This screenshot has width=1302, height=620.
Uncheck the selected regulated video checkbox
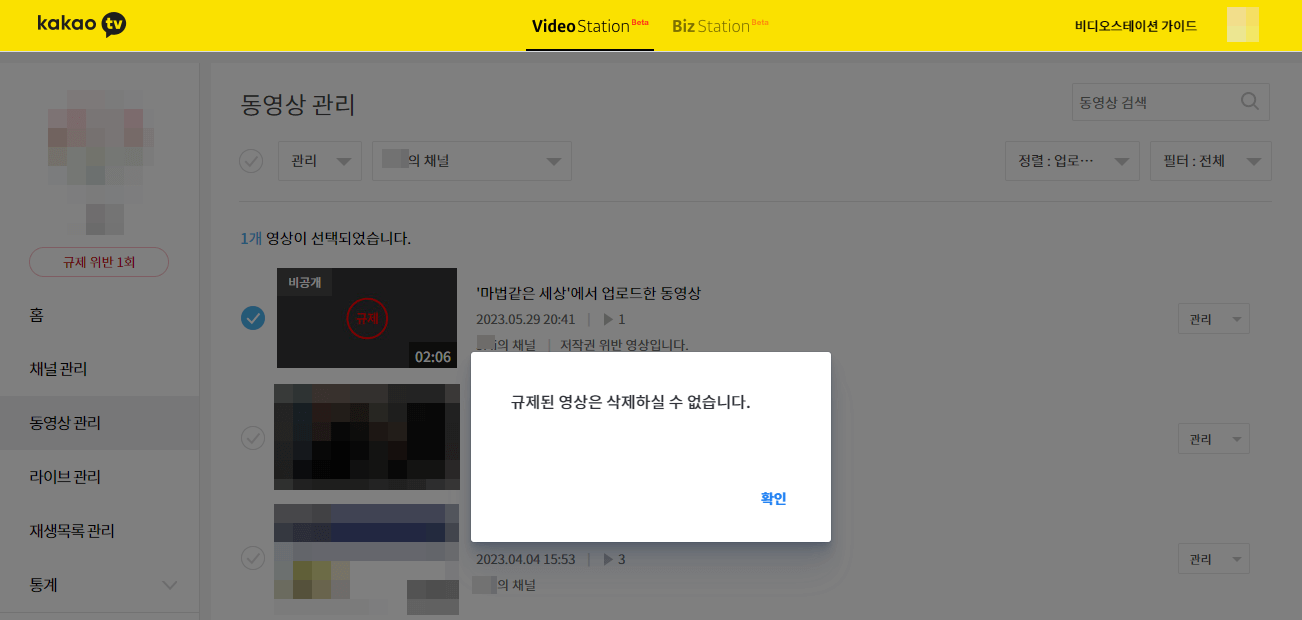[x=252, y=318]
